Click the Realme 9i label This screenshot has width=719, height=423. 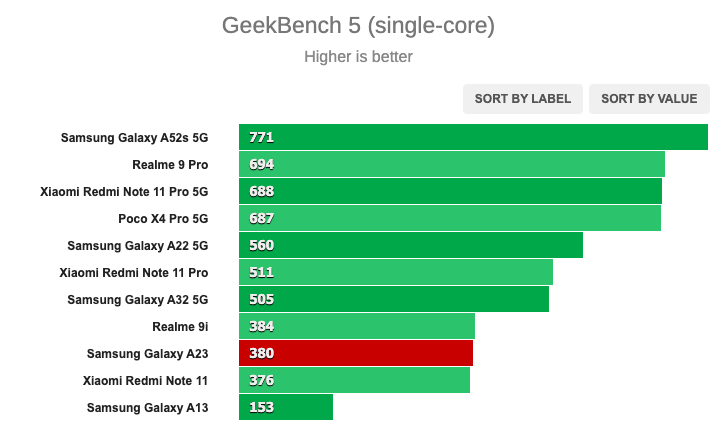[x=180, y=327]
